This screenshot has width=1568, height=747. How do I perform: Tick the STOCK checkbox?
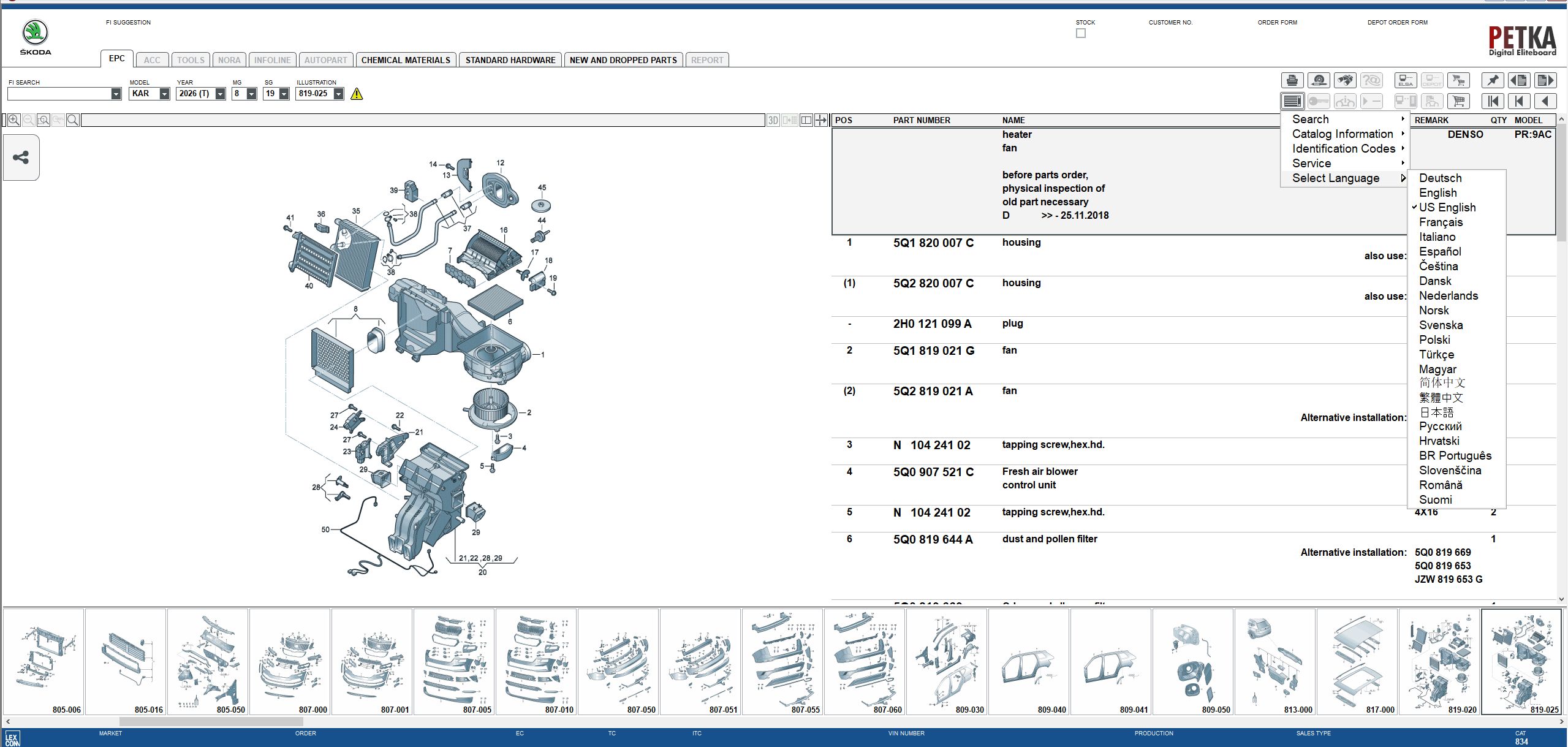coord(1081,33)
